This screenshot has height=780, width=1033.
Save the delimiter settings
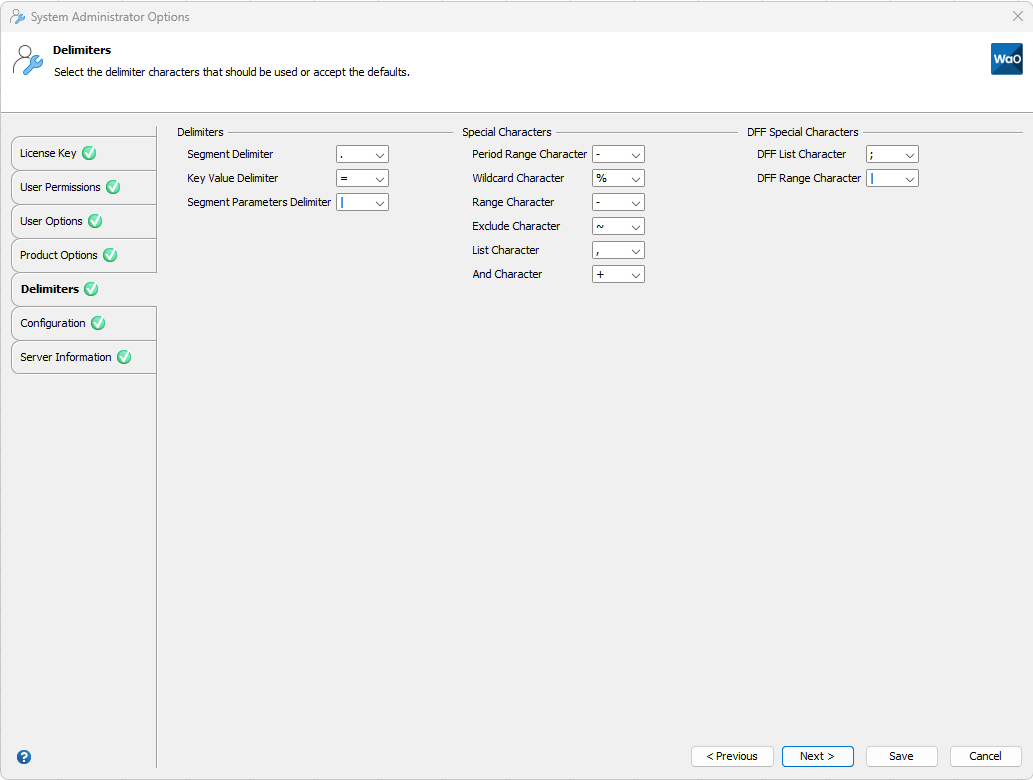click(901, 756)
